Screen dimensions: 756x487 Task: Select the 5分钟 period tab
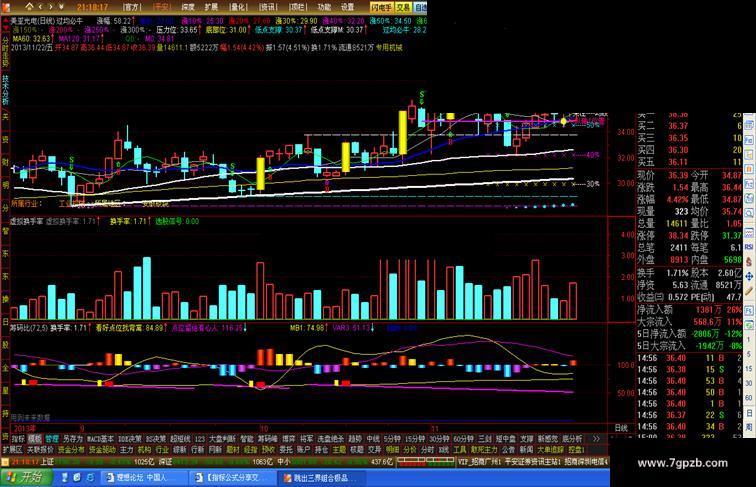point(392,439)
